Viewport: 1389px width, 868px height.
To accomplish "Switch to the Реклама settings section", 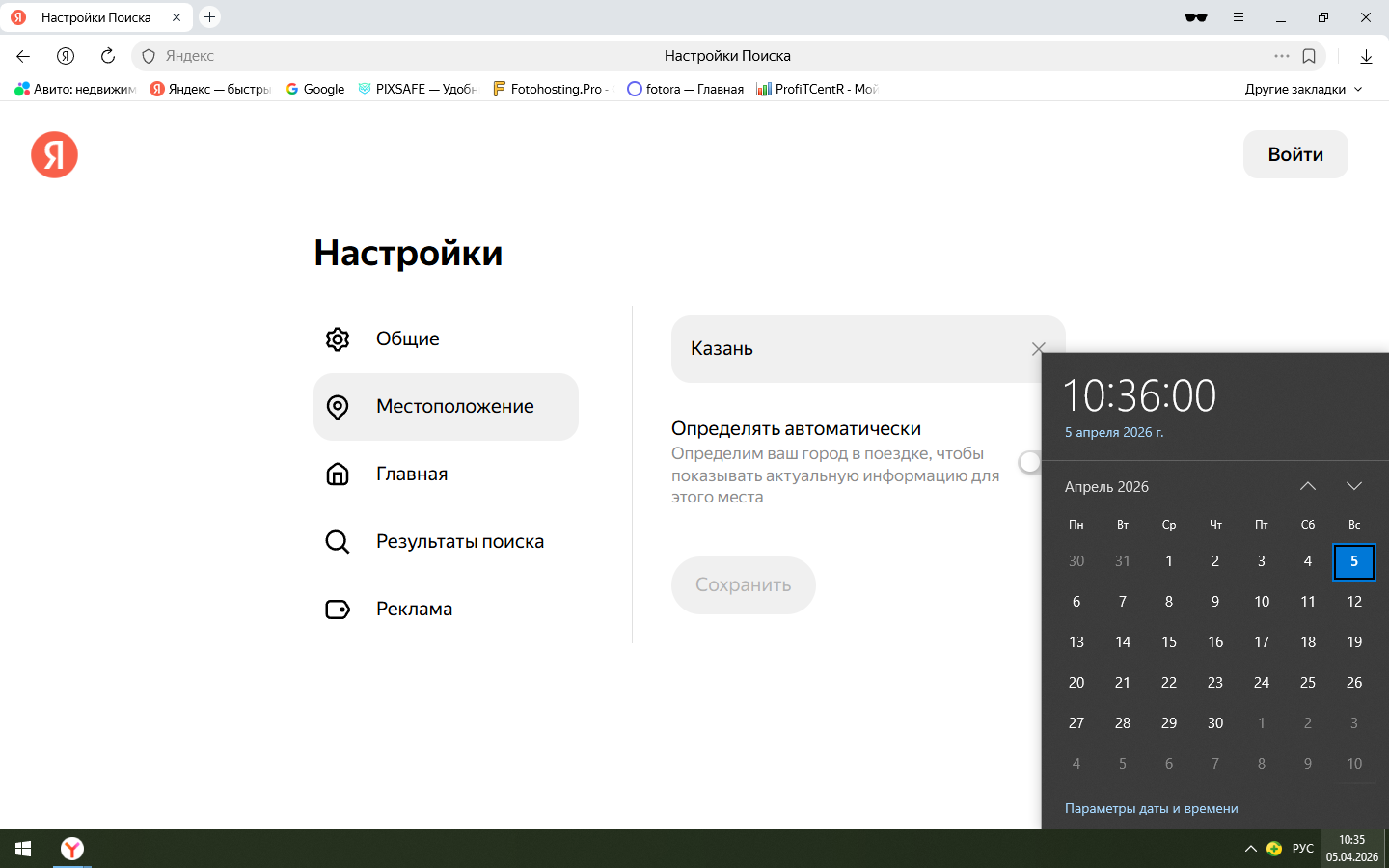I will [x=414, y=610].
